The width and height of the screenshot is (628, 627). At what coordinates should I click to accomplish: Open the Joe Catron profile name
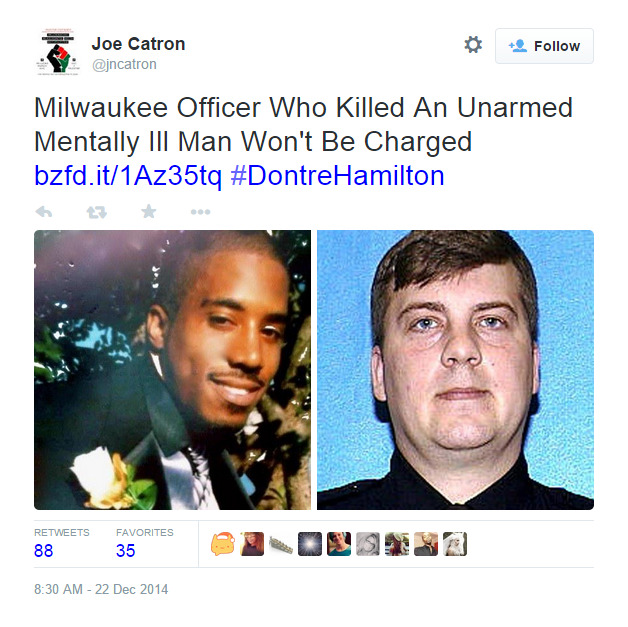(138, 44)
